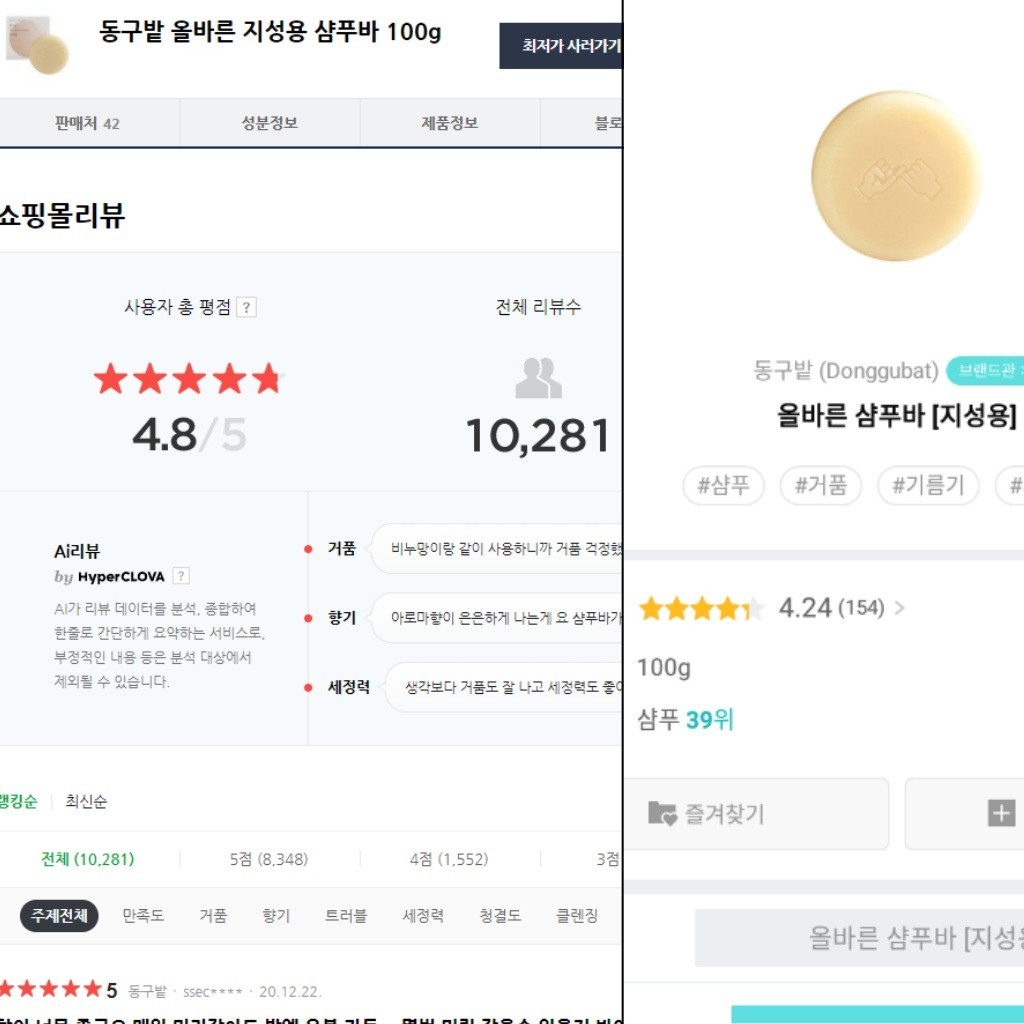1024x1024 pixels.
Task: Select the 트러블 topic filter
Action: pos(346,915)
